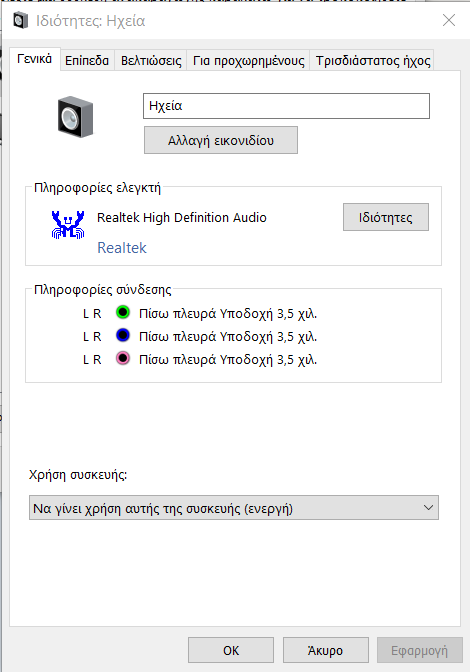
Task: Open the Χρήση συσκευής dropdown
Action: click(234, 508)
